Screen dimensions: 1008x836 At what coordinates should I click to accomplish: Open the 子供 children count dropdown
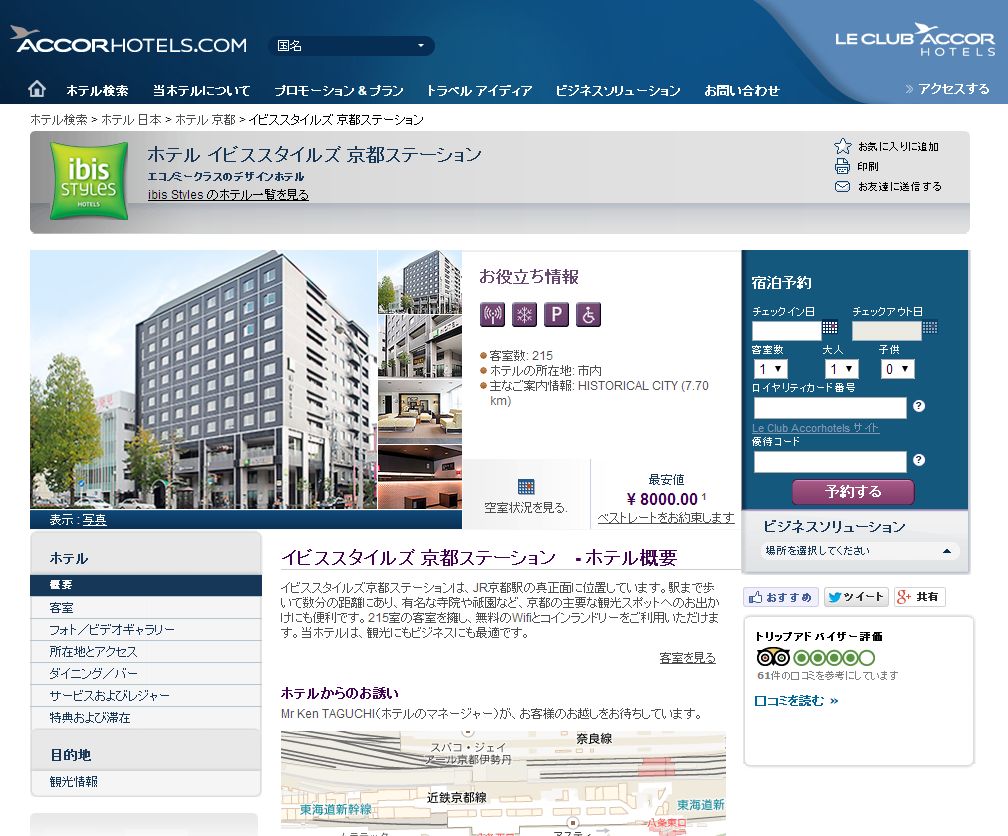click(x=897, y=369)
